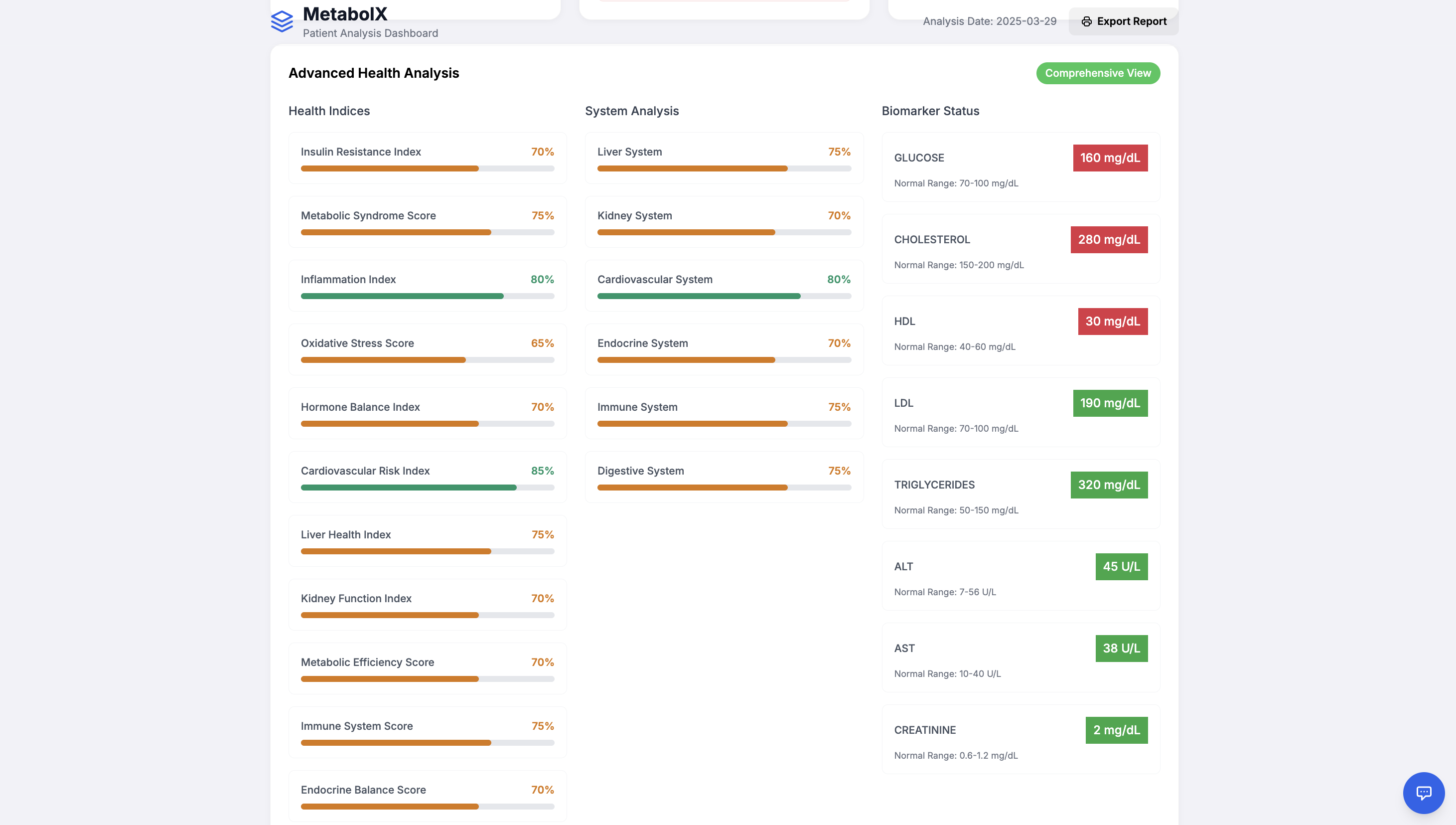Click the 30 mg/dL HDL value badge
The height and width of the screenshot is (825, 1456).
click(x=1112, y=321)
